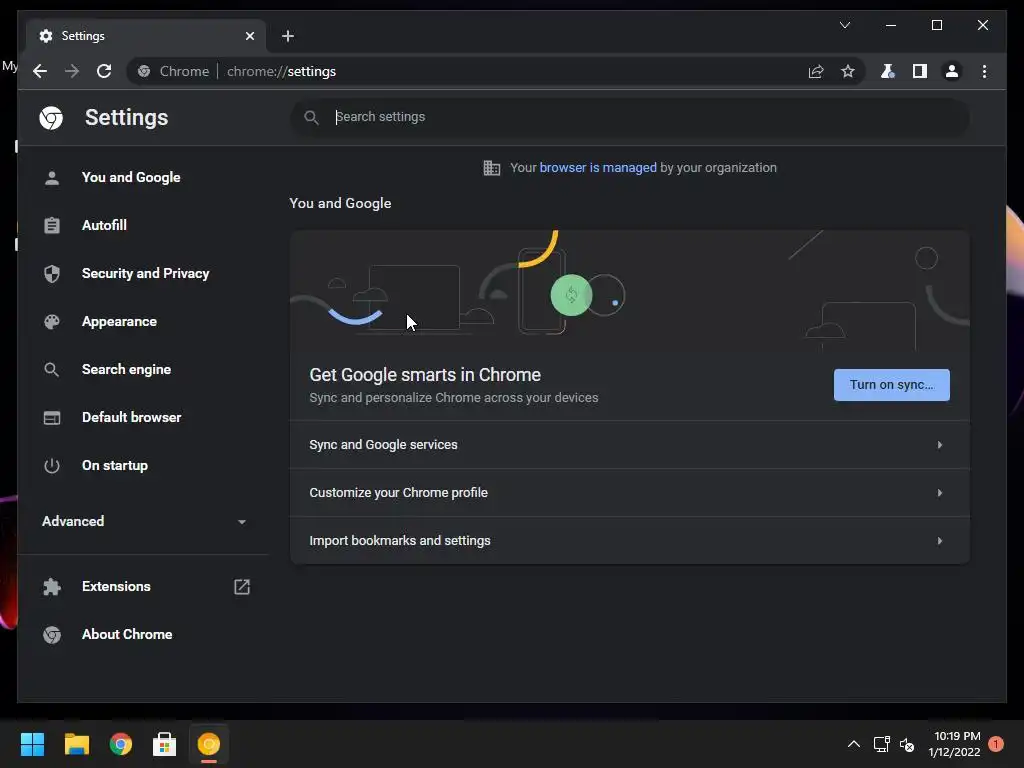Click the Extensions external-link icon
Screen dimensions: 1024x768
pyautogui.click(x=242, y=586)
